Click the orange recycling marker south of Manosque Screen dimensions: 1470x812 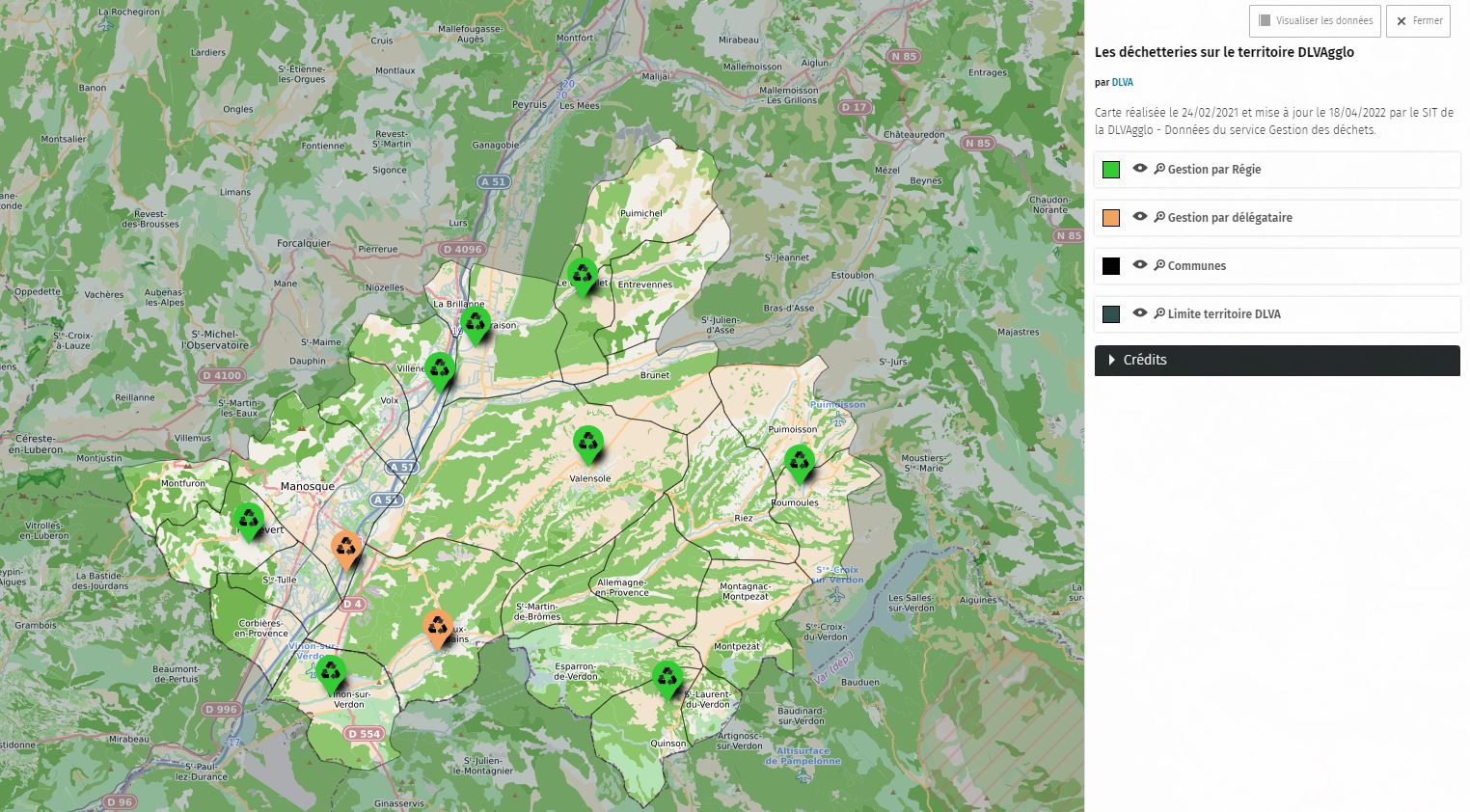click(345, 549)
